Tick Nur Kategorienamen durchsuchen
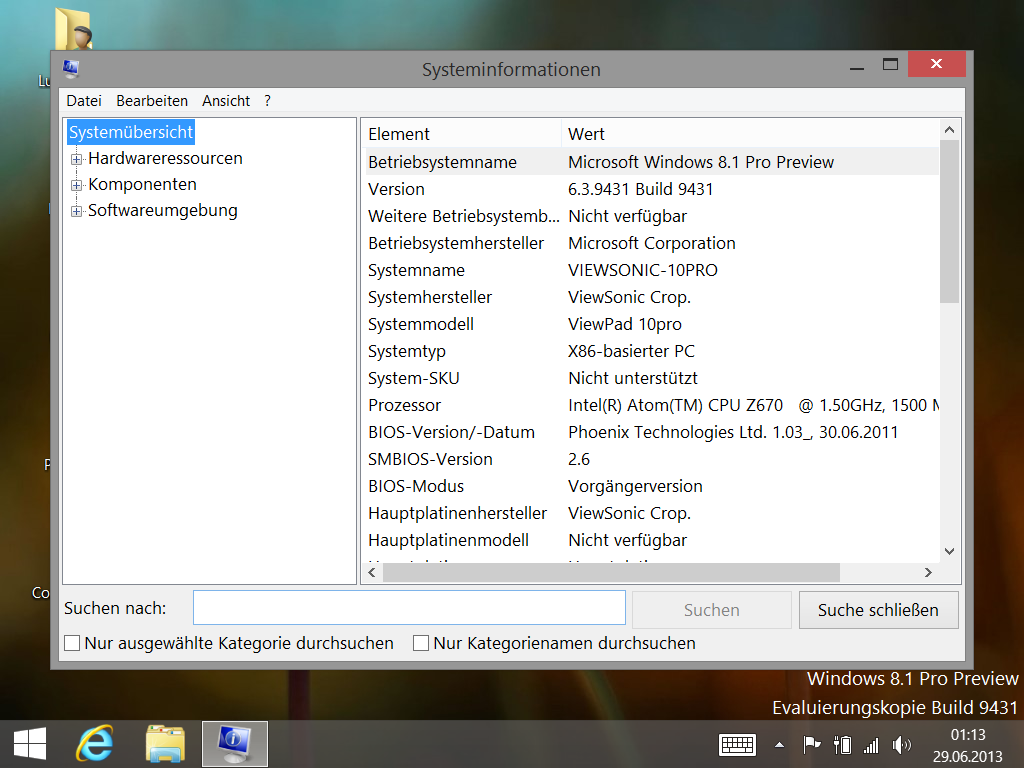The image size is (1024, 768). pos(421,643)
